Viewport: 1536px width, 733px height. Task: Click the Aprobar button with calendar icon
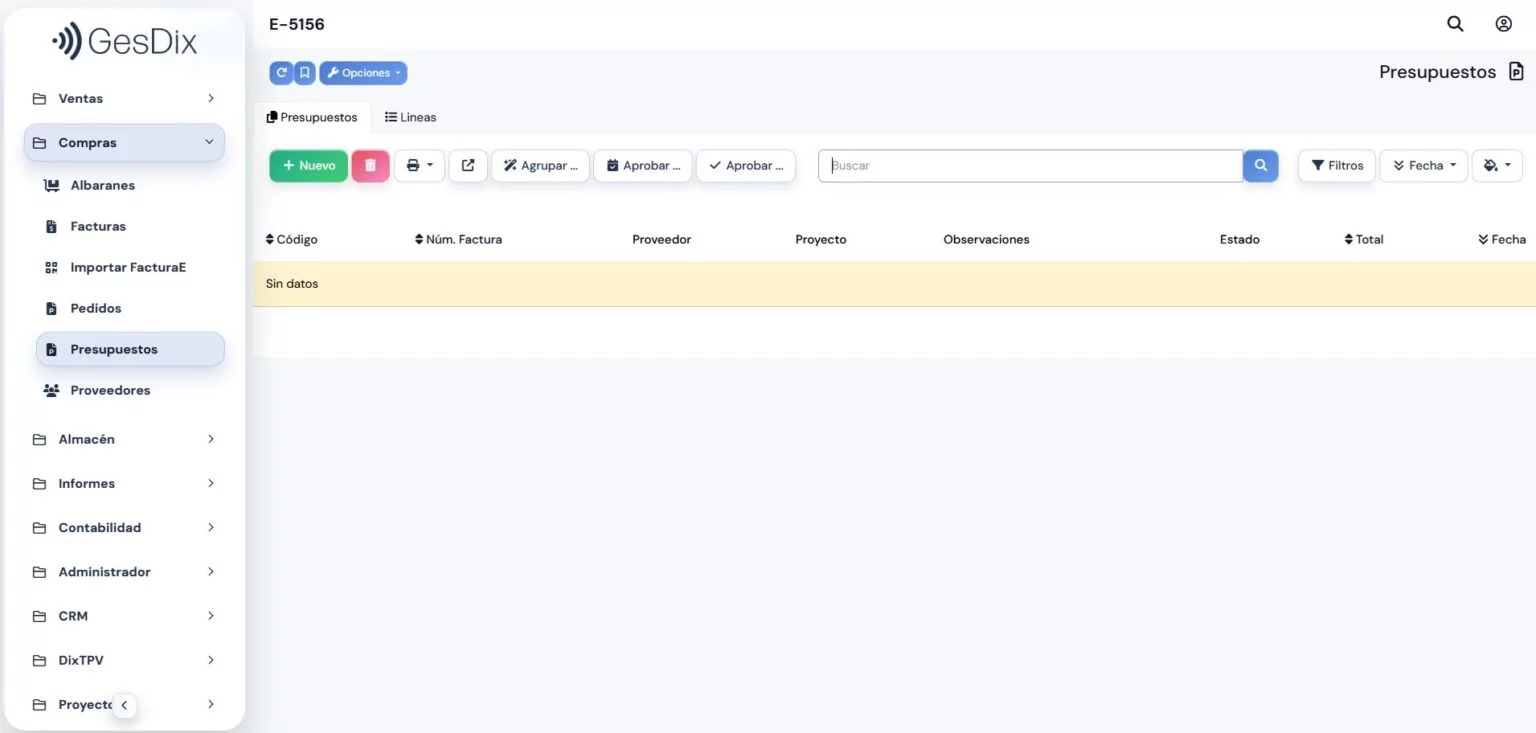[x=644, y=166]
